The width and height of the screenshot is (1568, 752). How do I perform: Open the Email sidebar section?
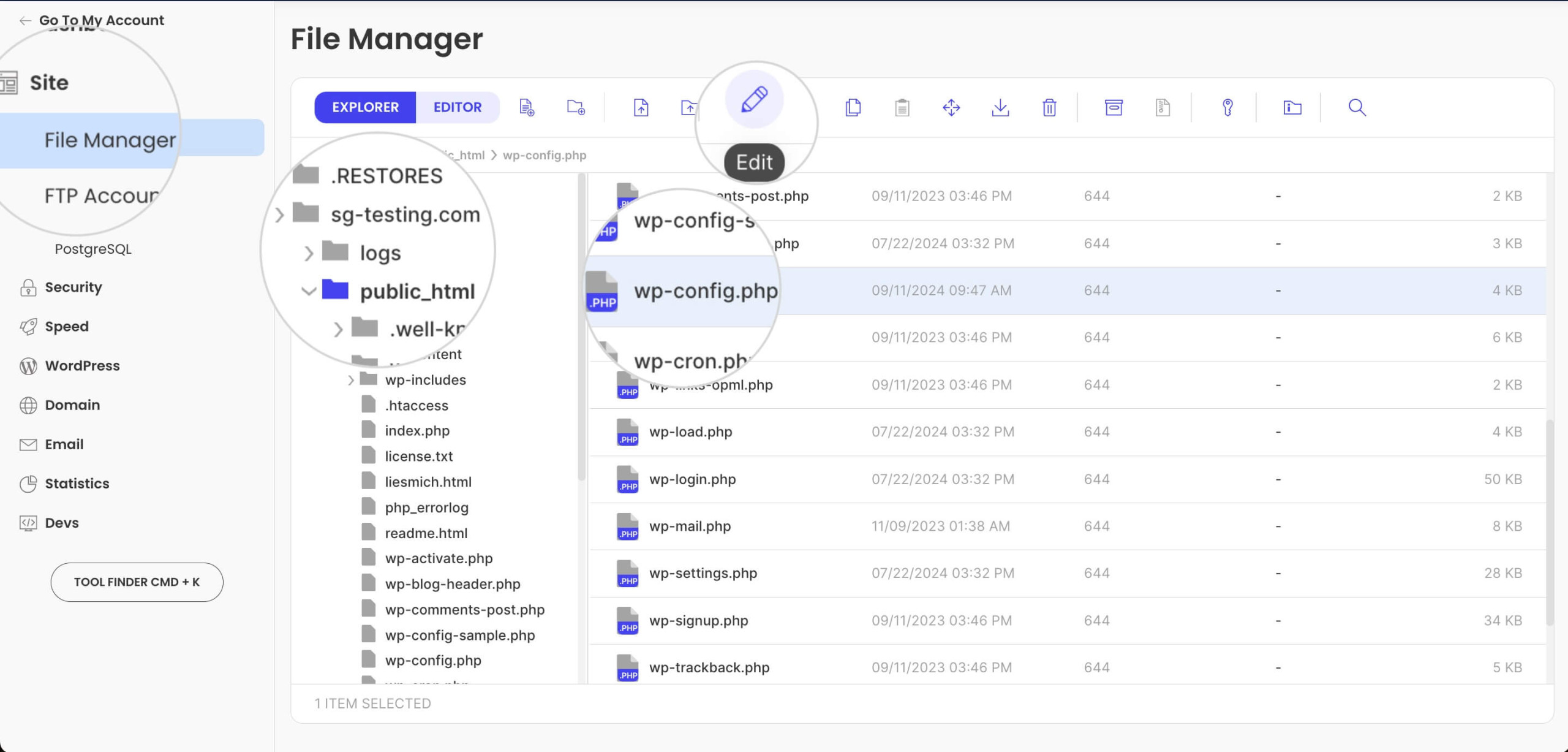64,444
